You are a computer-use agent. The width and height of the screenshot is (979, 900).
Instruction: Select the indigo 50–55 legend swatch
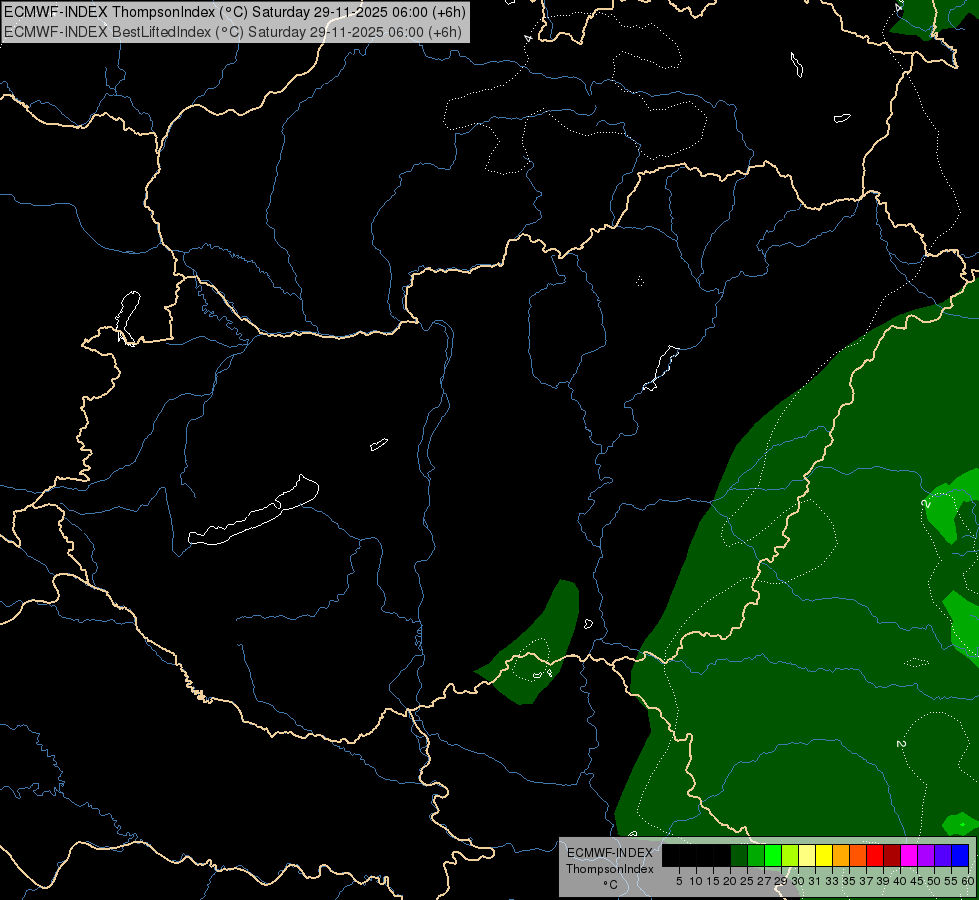tap(943, 855)
